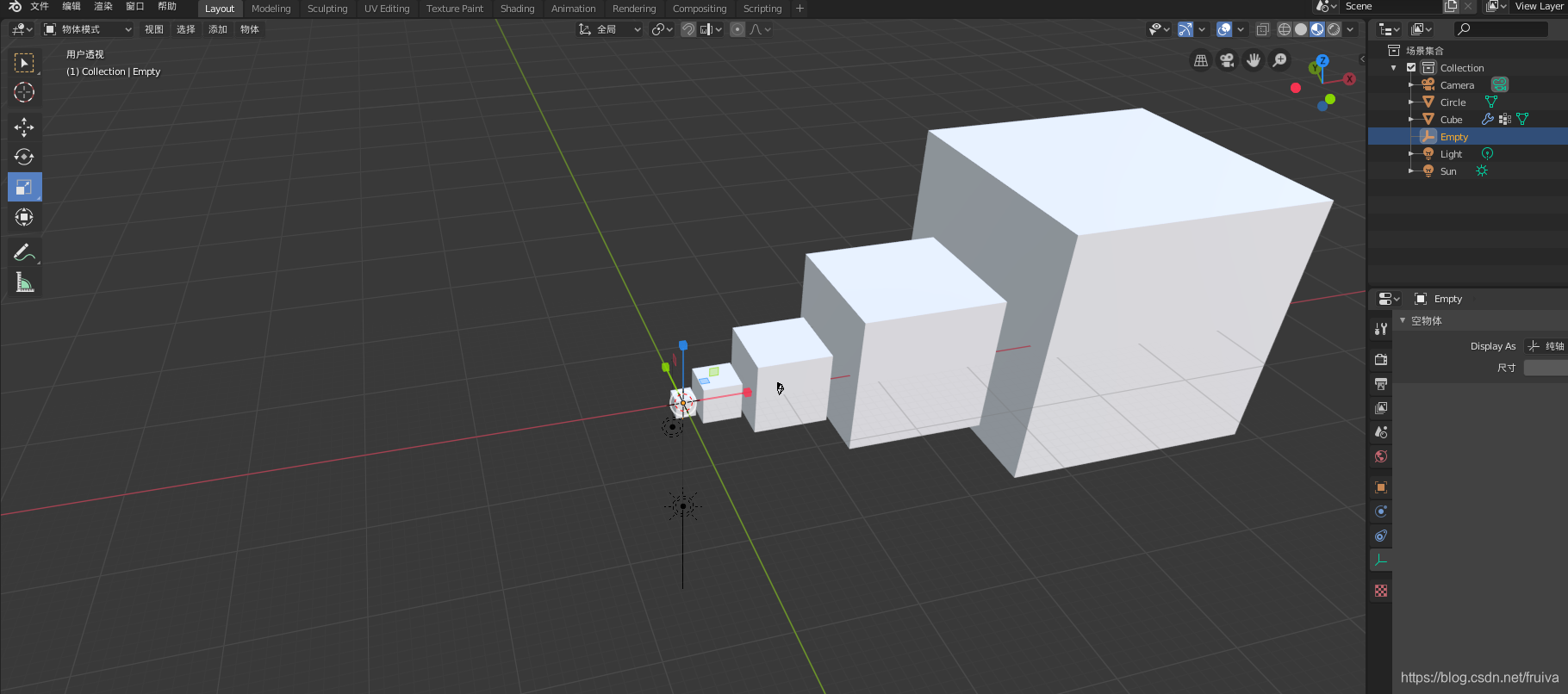Image resolution: width=1568 pixels, height=694 pixels.
Task: Collapse the 空物体 panel
Action: click(x=1403, y=320)
